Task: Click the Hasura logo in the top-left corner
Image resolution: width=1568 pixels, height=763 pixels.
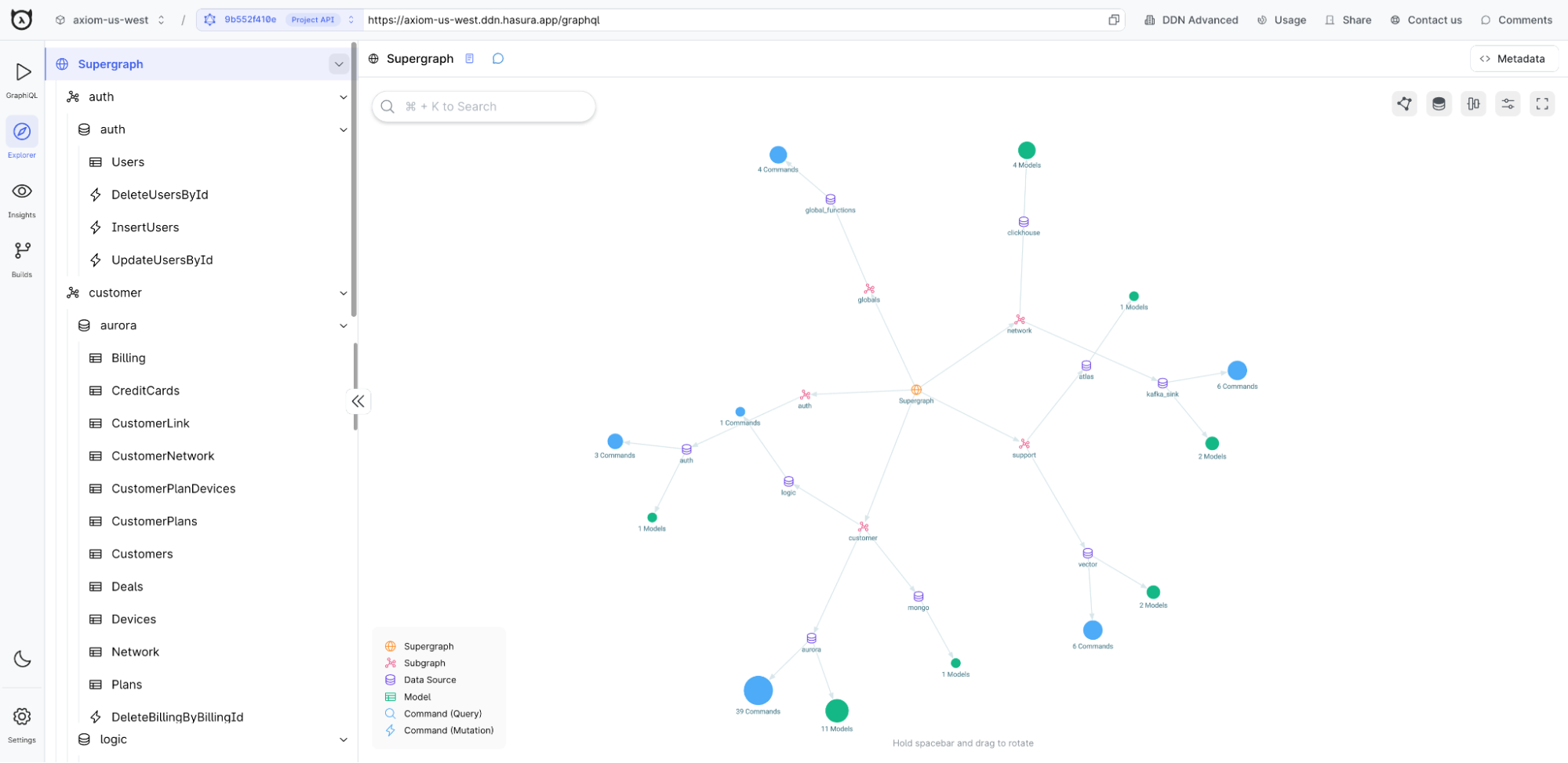Action: [22, 20]
